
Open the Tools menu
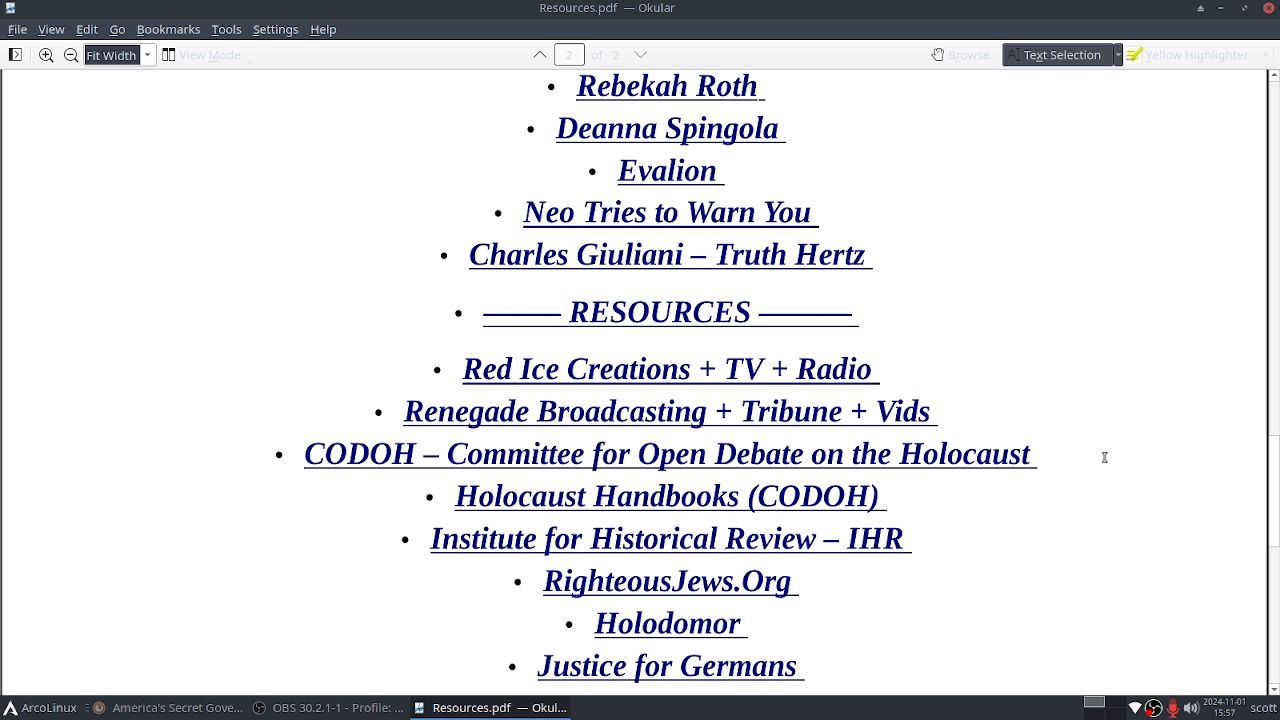tap(226, 30)
